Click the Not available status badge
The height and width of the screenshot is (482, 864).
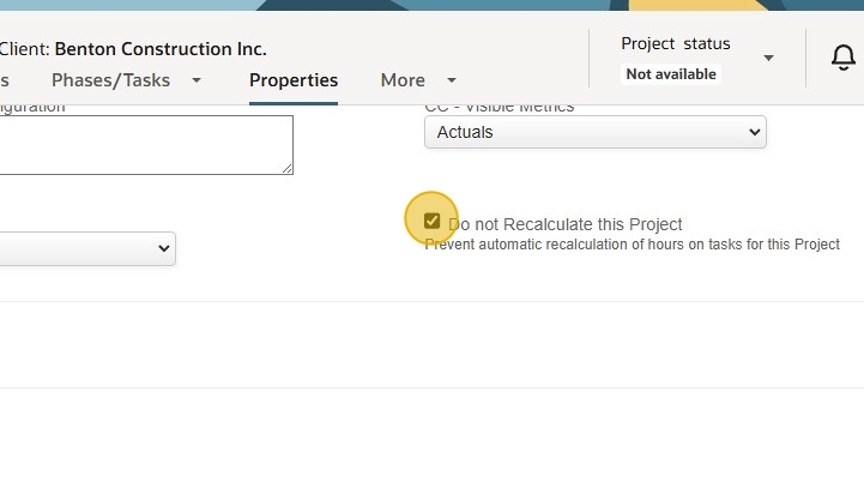(x=671, y=74)
